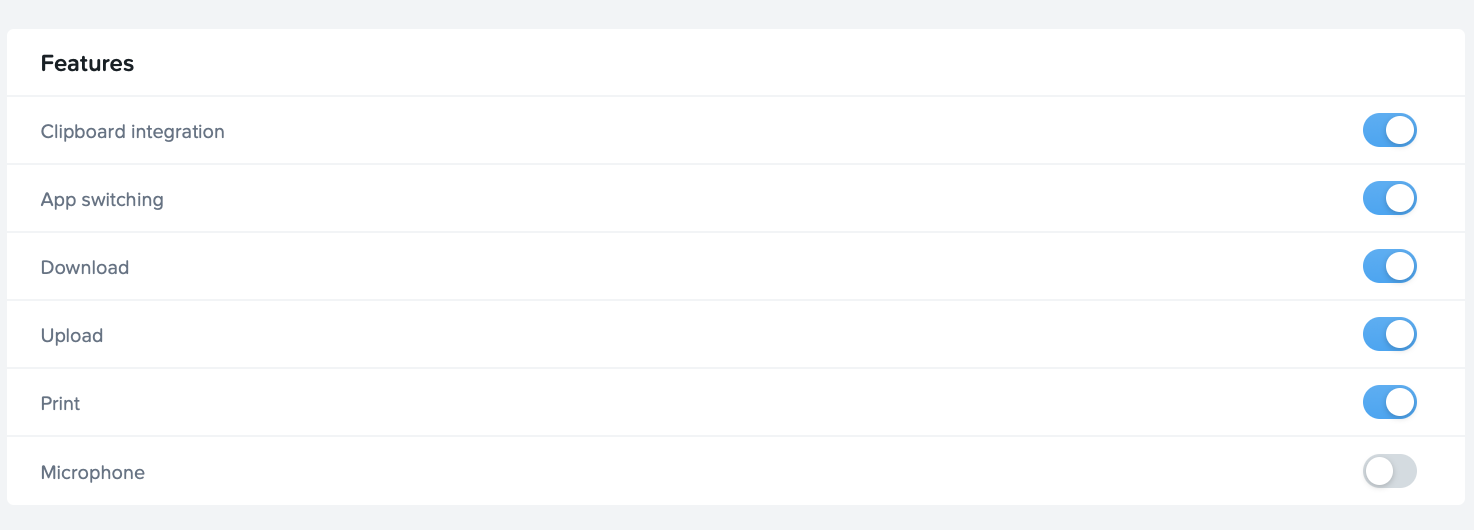This screenshot has height=530, width=1474.
Task: Select the App switching label text
Action: click(102, 200)
